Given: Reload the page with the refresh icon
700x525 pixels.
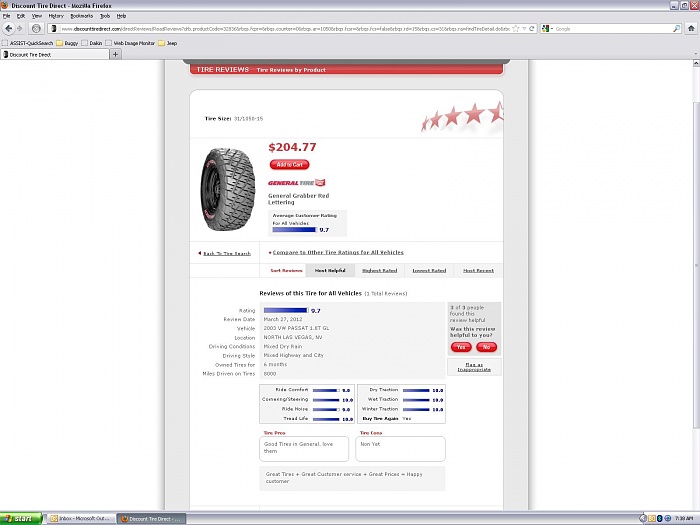Looking at the screenshot, I should pos(532,29).
